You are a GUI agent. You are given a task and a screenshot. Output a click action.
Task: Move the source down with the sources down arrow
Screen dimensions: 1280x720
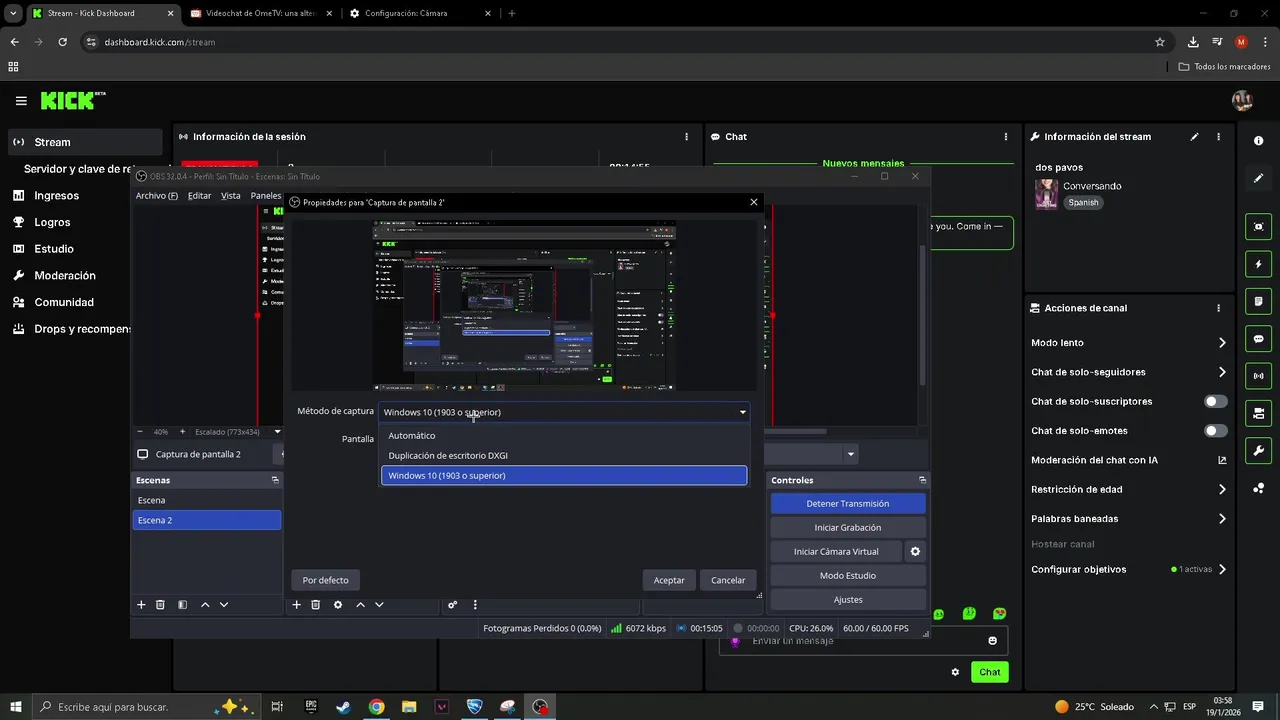[x=379, y=605]
